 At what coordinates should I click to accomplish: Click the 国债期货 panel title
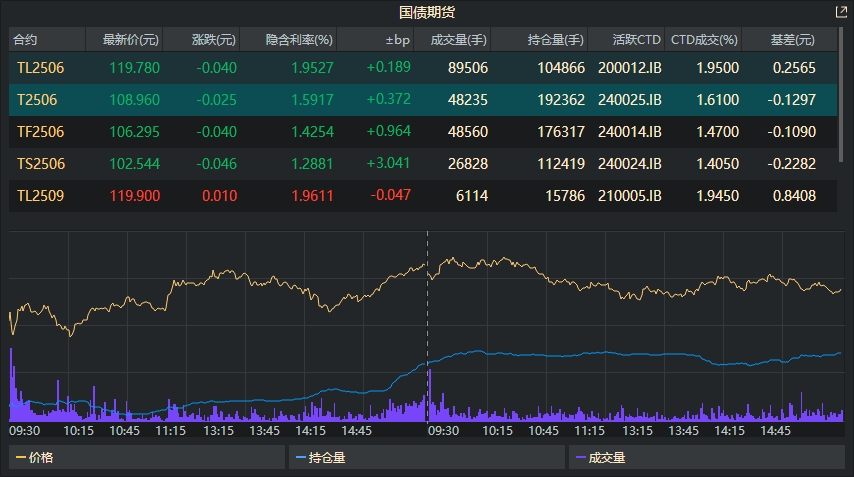[x=427, y=12]
